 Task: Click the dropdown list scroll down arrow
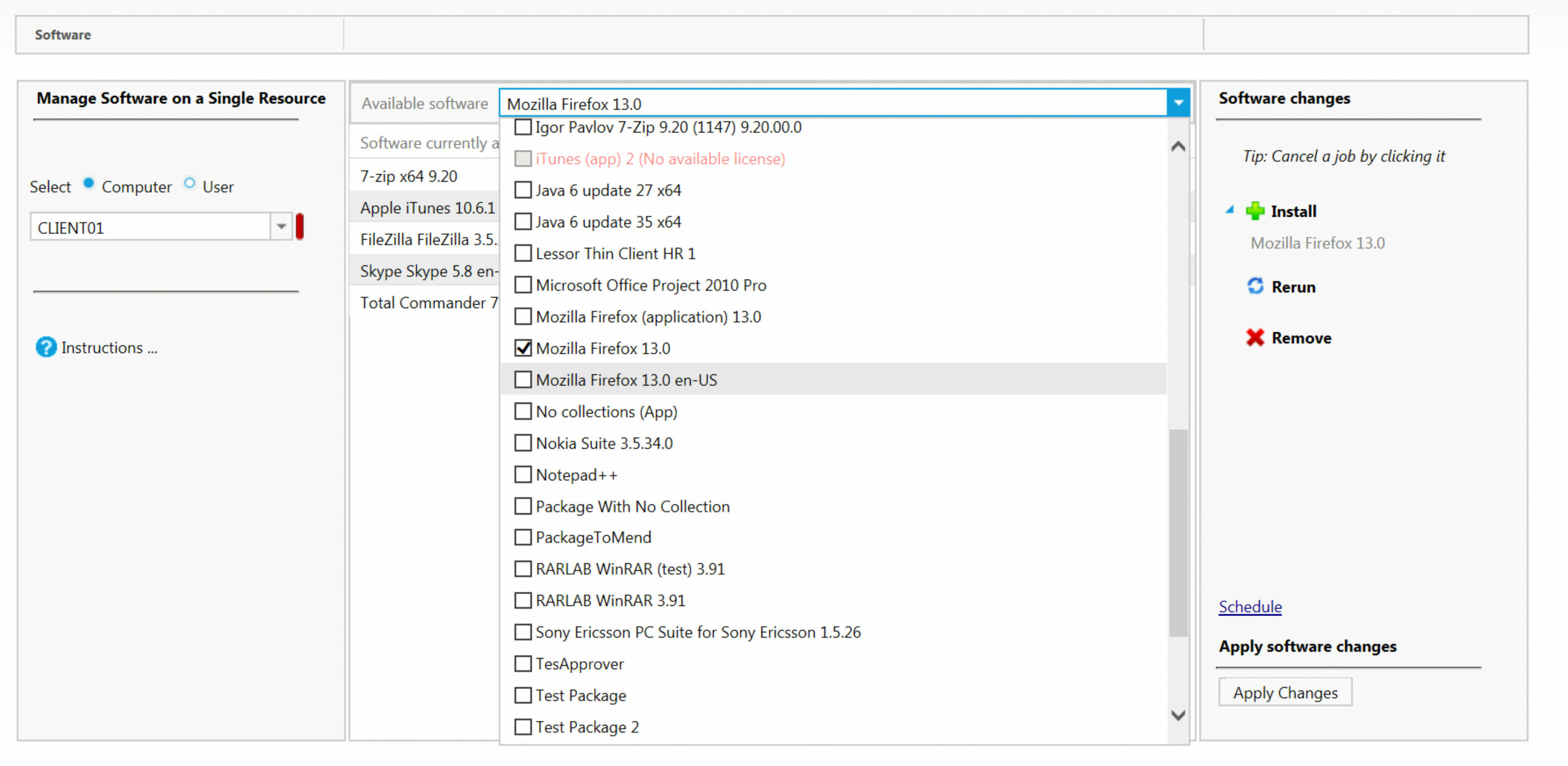[x=1178, y=715]
